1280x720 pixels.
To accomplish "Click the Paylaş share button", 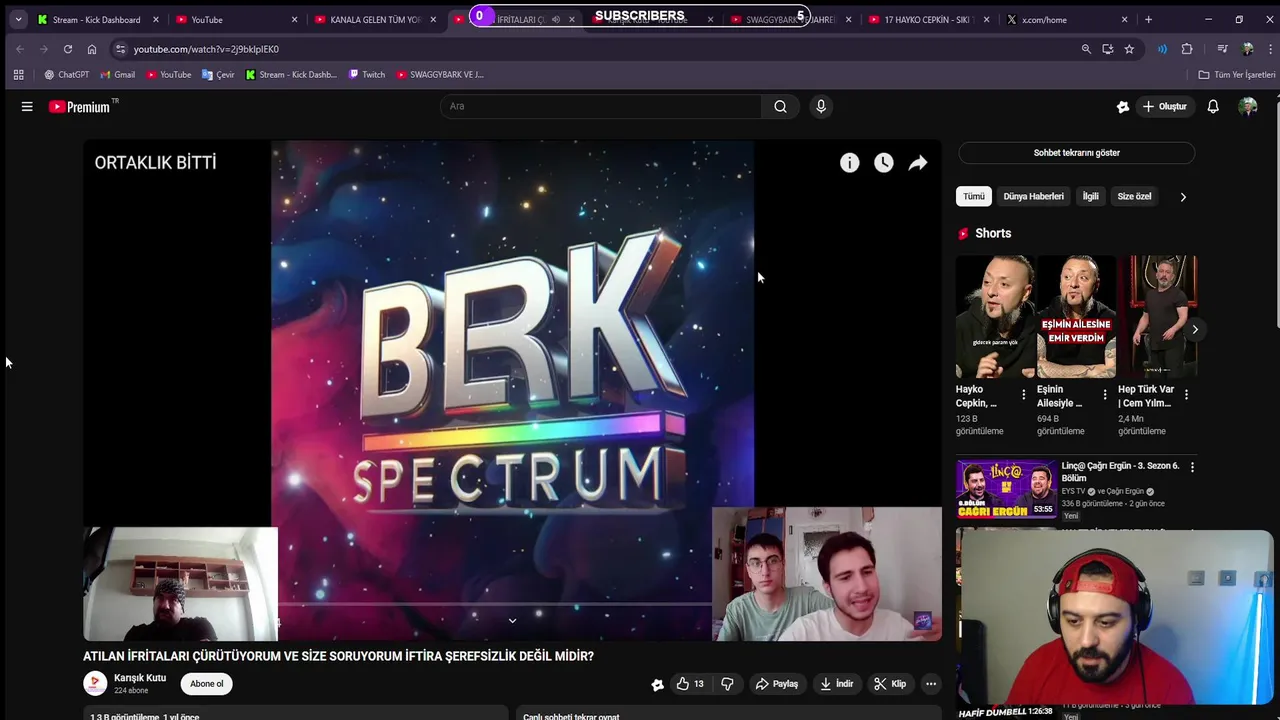I will 776,684.
